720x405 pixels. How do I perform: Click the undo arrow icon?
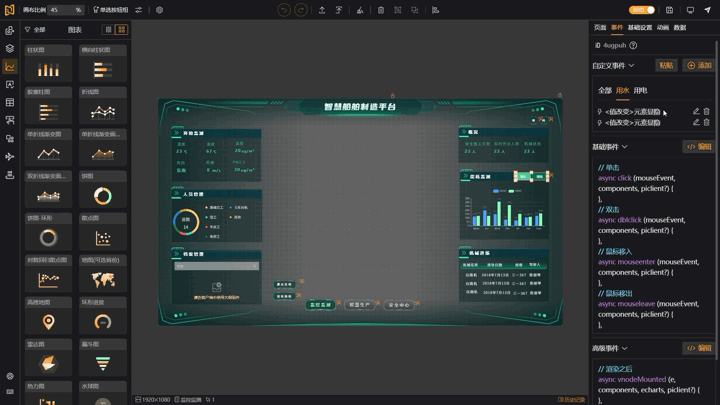(284, 10)
